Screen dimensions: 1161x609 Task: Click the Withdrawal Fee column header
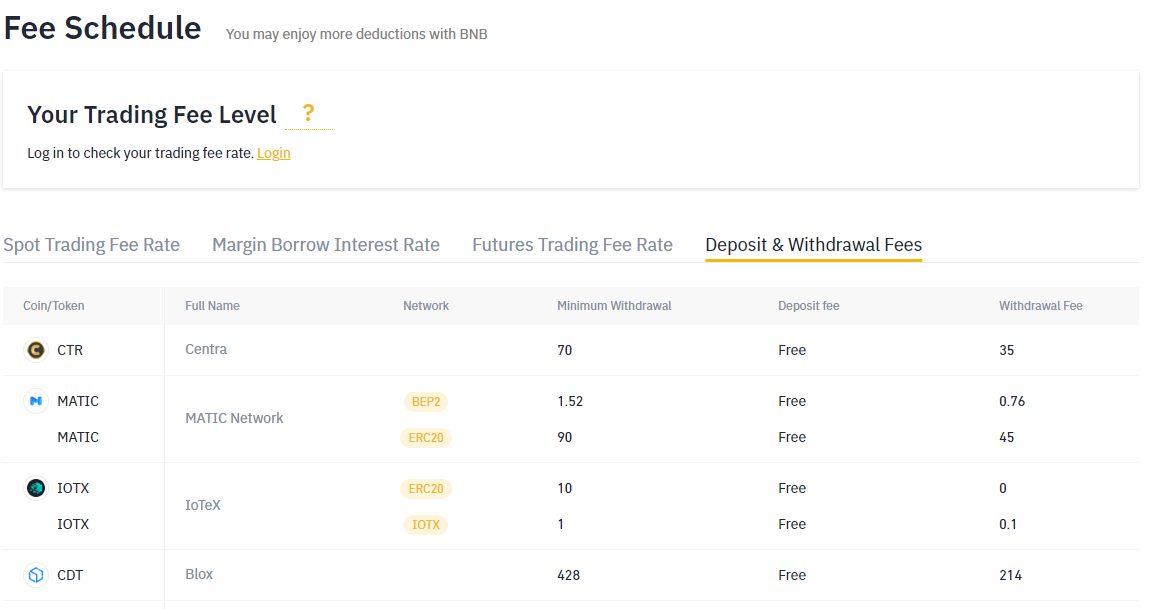1040,306
